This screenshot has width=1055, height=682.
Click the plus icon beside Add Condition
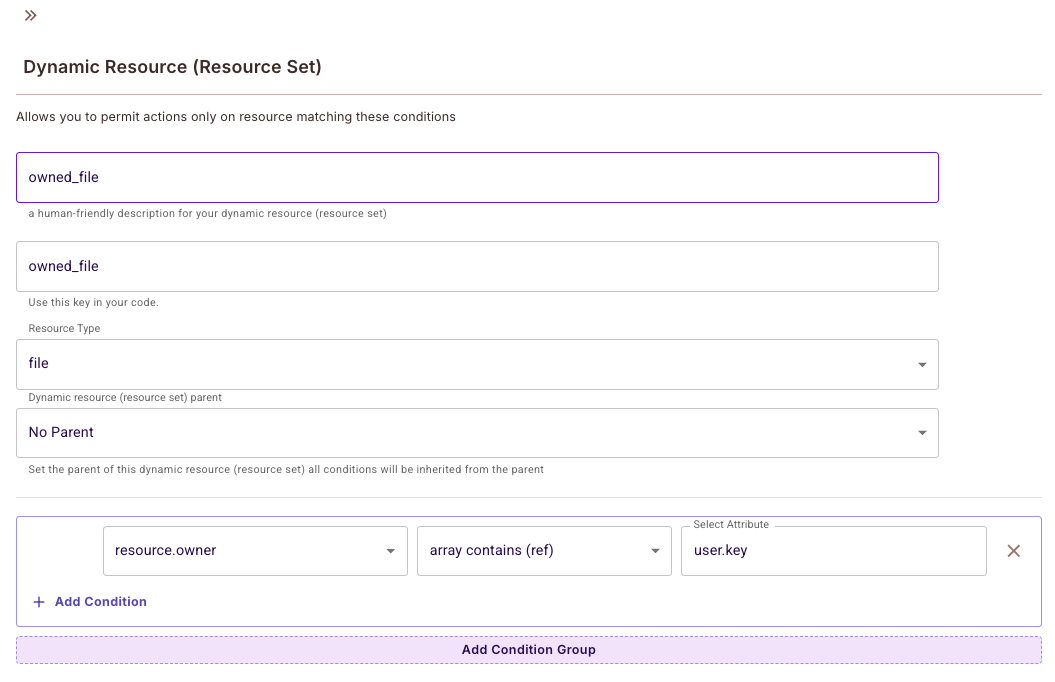point(39,602)
